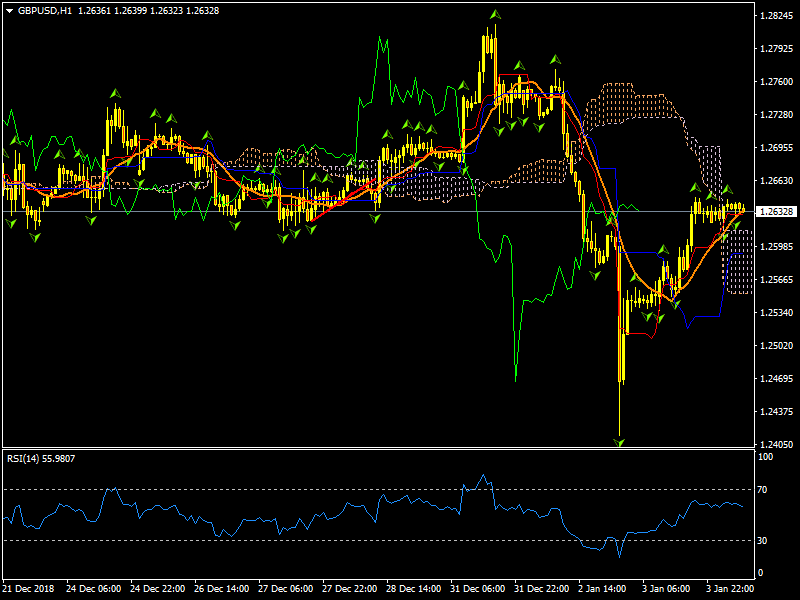Open the triangle dropdown beside GBPUSD,H1

9,10
